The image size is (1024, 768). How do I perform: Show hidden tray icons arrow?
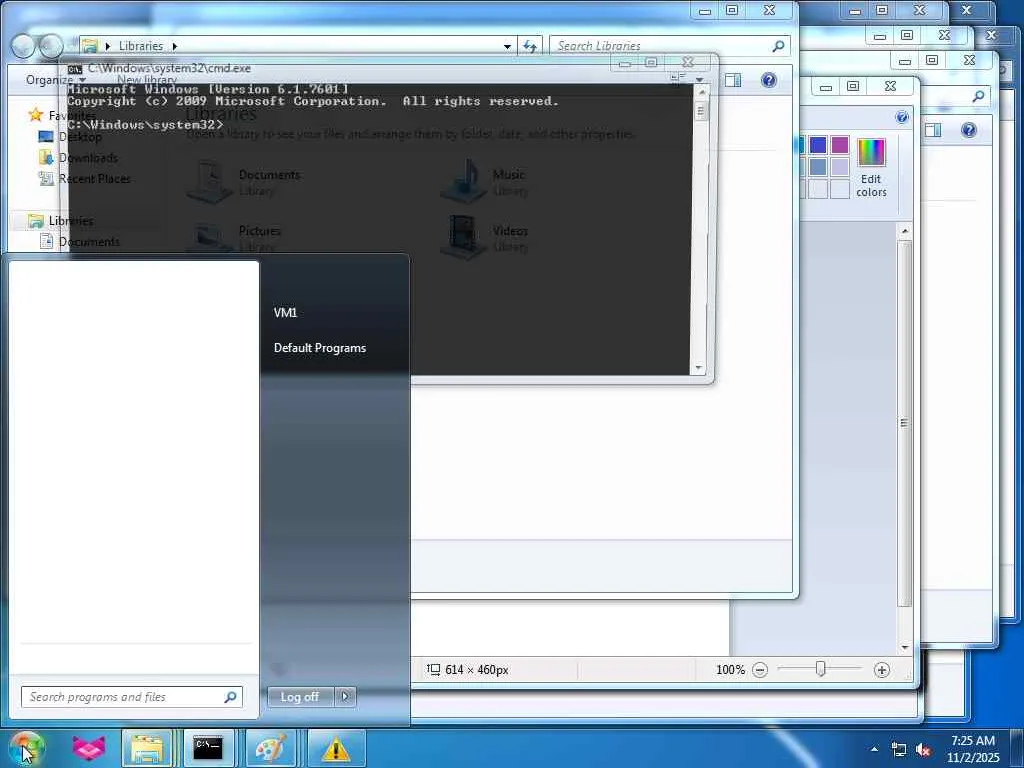click(x=874, y=749)
